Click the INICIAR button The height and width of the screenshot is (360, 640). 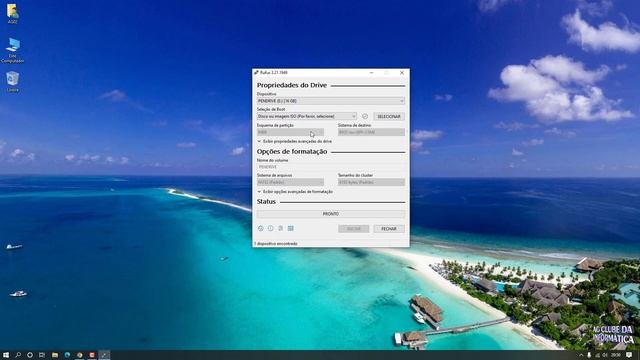[353, 229]
